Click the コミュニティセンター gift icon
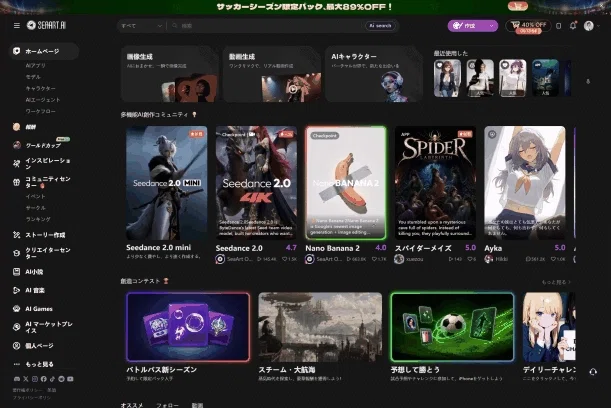Viewport: 611px width, 408px height. [x=16, y=182]
